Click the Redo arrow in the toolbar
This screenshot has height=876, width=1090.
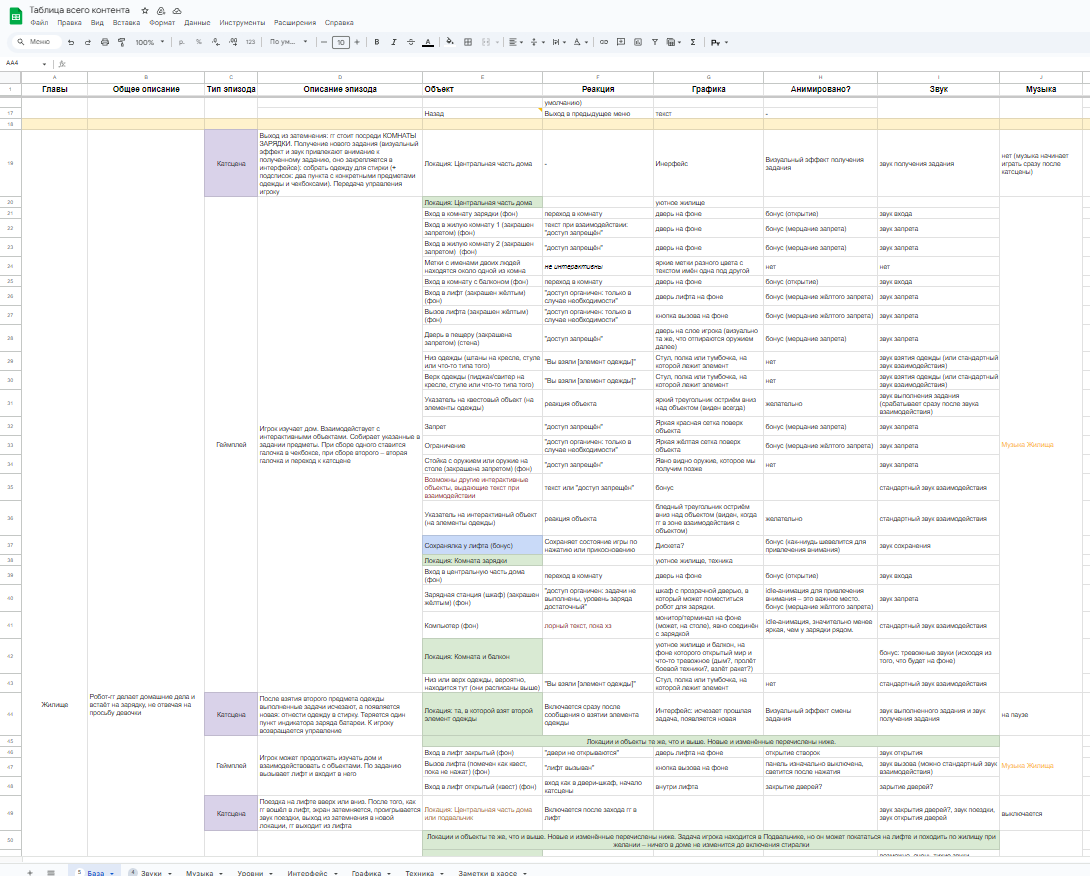coord(88,42)
